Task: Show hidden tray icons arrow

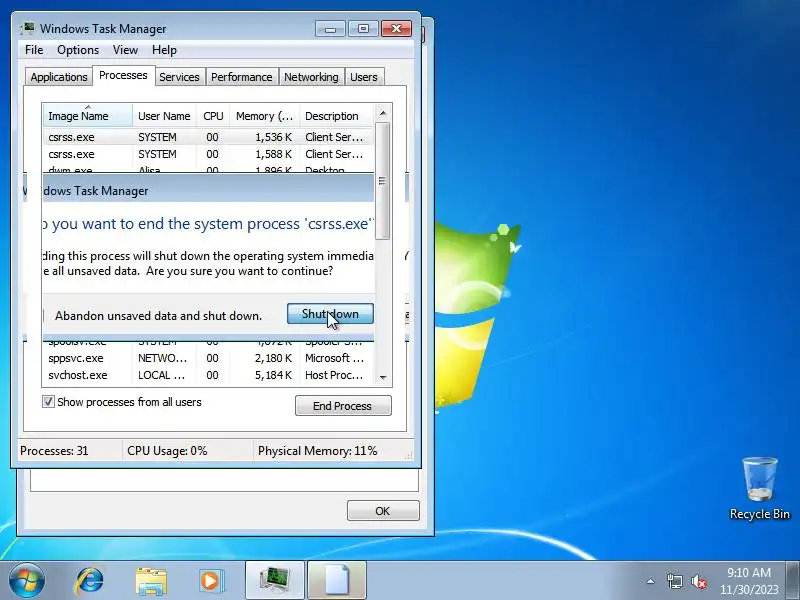Action: 651,581
